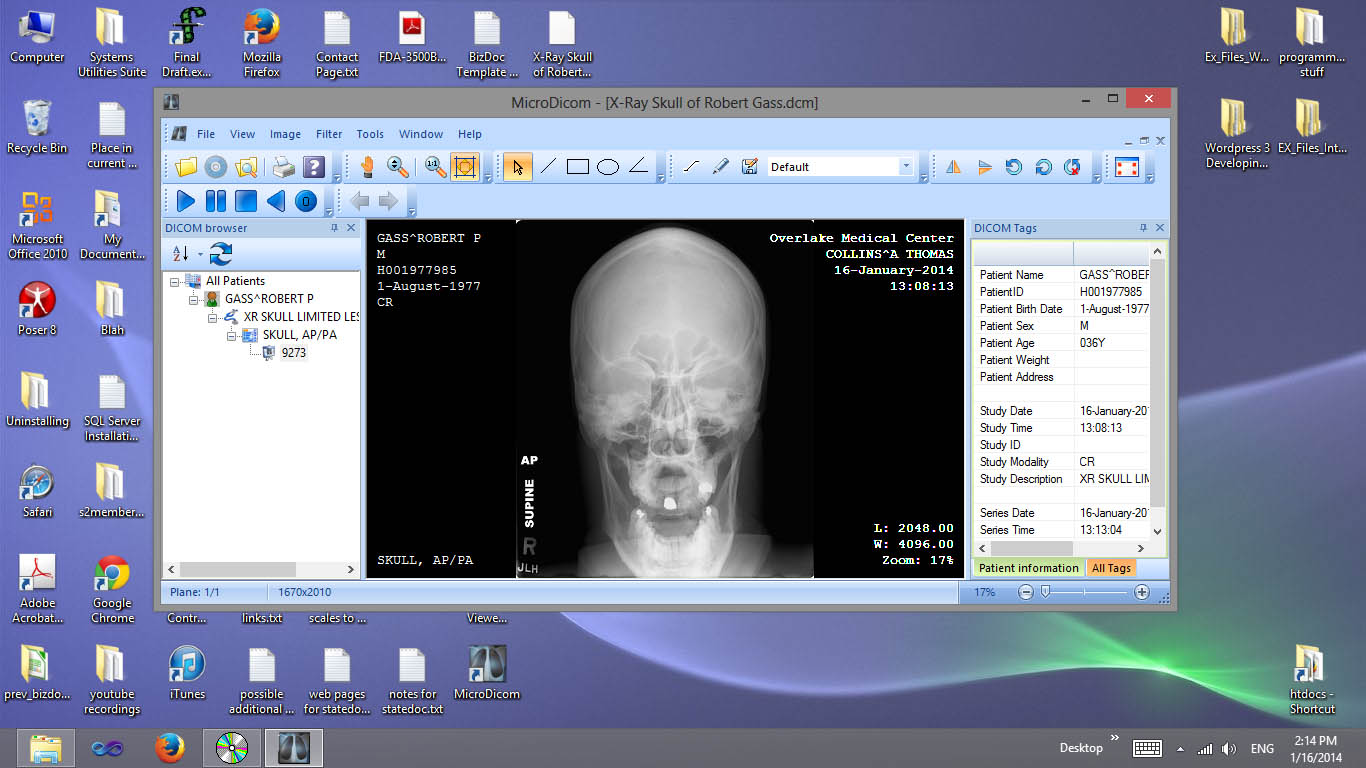Screen dimensions: 1366x768
Task: Open the View menu
Action: pyautogui.click(x=242, y=134)
